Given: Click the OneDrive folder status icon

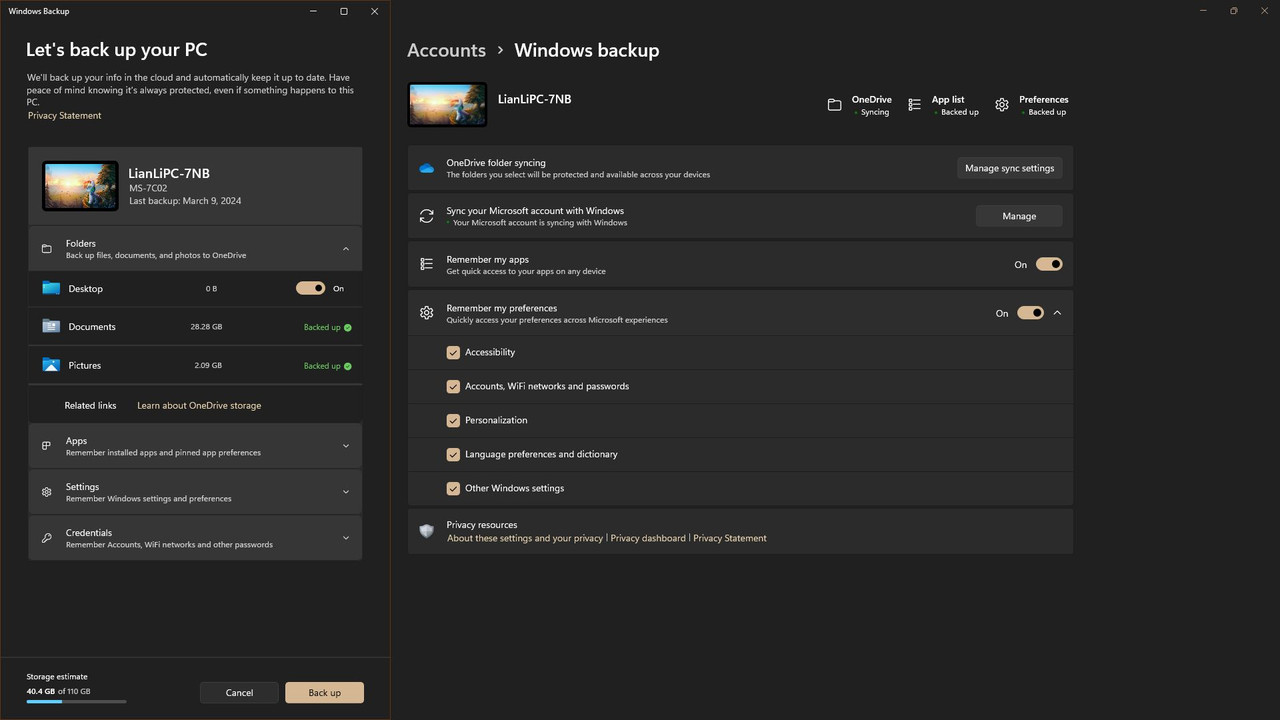Looking at the screenshot, I should coord(834,105).
